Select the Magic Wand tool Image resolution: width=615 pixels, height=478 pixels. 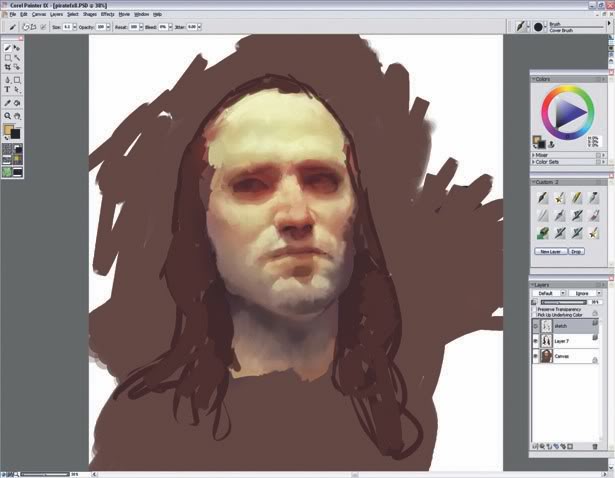[x=17, y=58]
